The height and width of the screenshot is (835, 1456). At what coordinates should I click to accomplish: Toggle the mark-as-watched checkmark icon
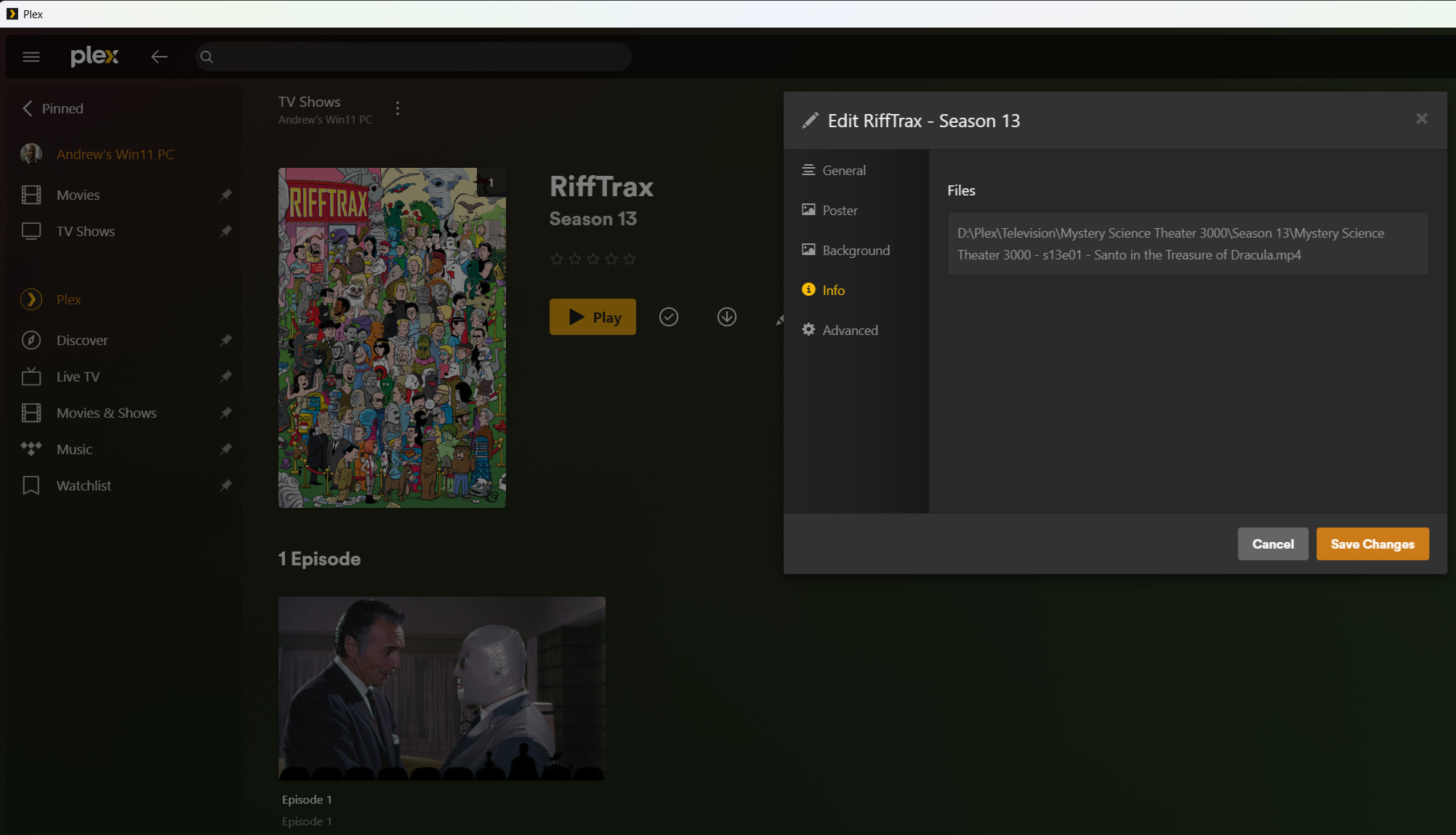(x=668, y=317)
